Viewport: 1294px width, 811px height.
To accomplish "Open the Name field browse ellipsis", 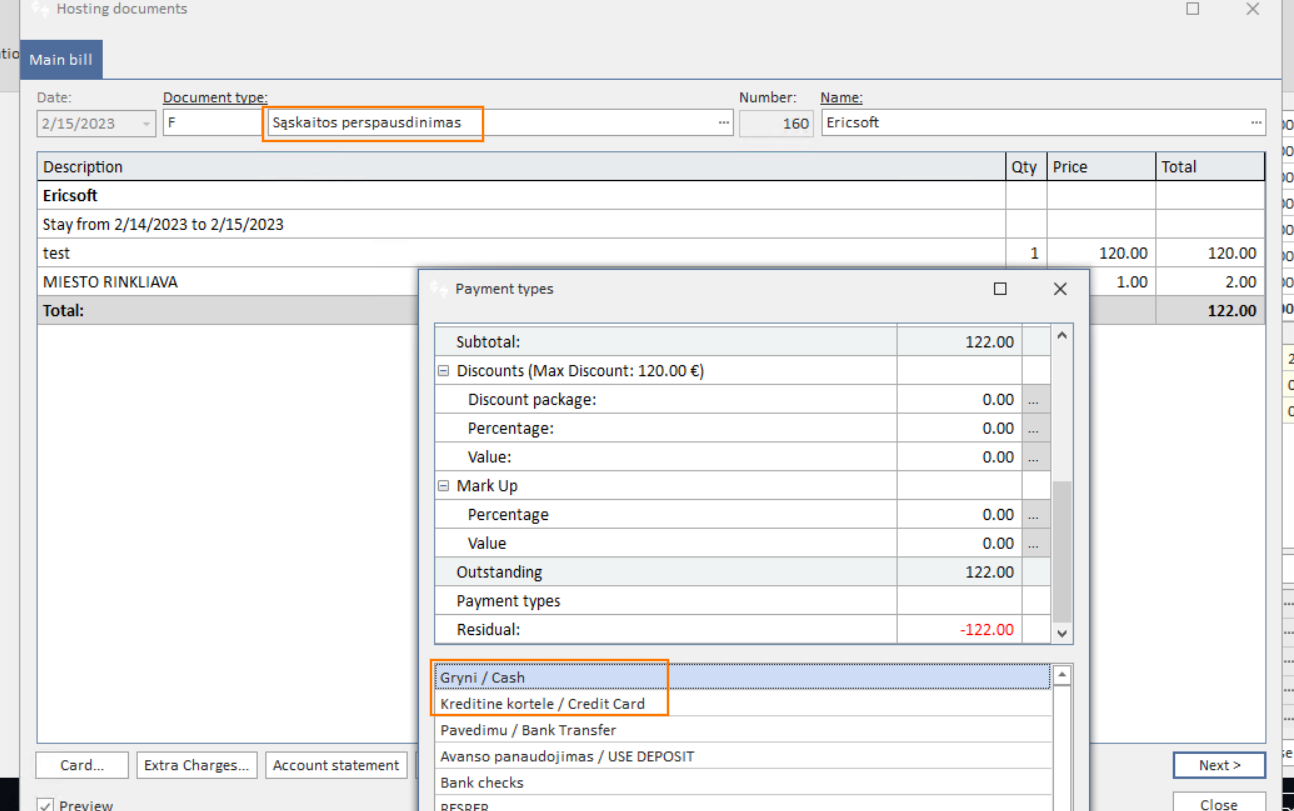I will [1256, 123].
